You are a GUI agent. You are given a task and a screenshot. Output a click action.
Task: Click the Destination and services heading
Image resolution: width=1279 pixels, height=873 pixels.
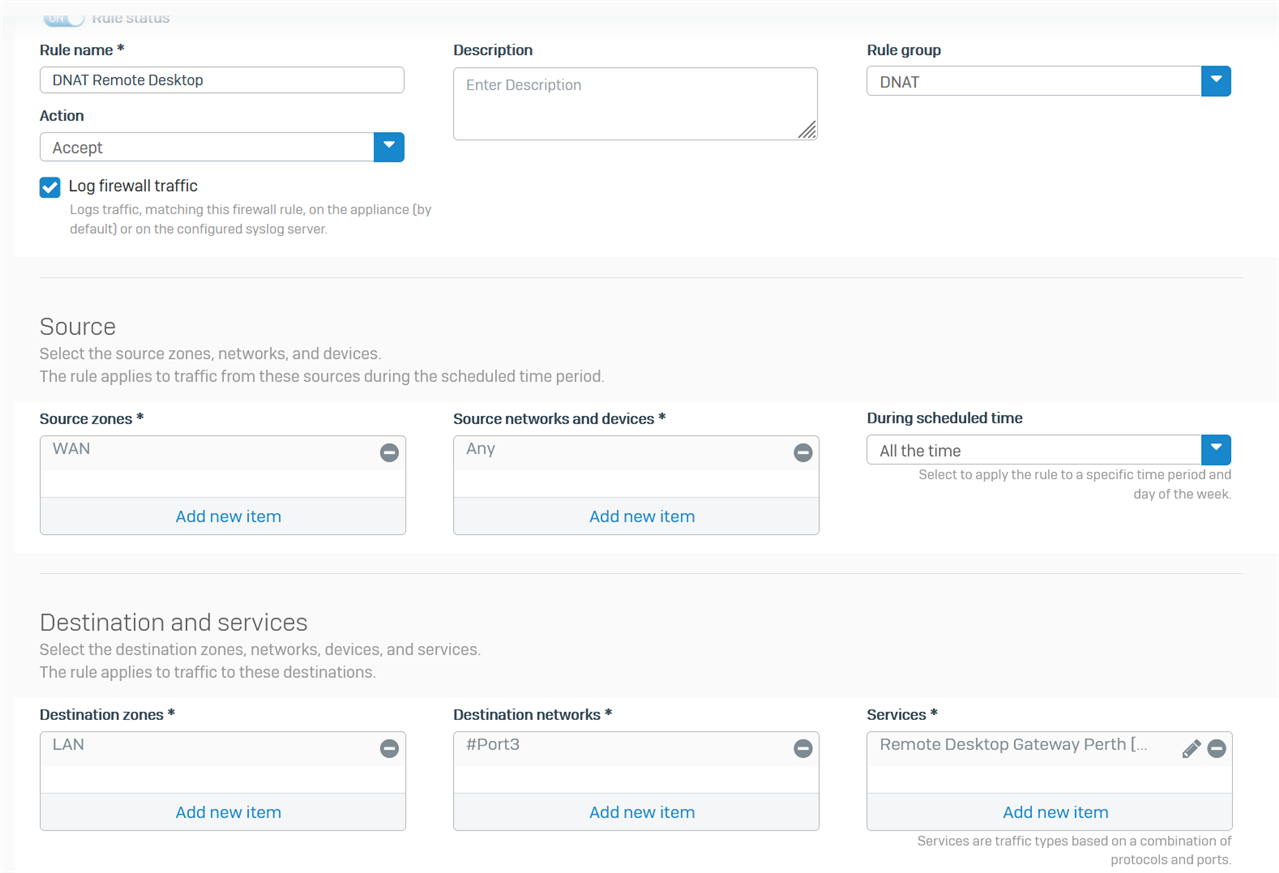[x=174, y=623]
